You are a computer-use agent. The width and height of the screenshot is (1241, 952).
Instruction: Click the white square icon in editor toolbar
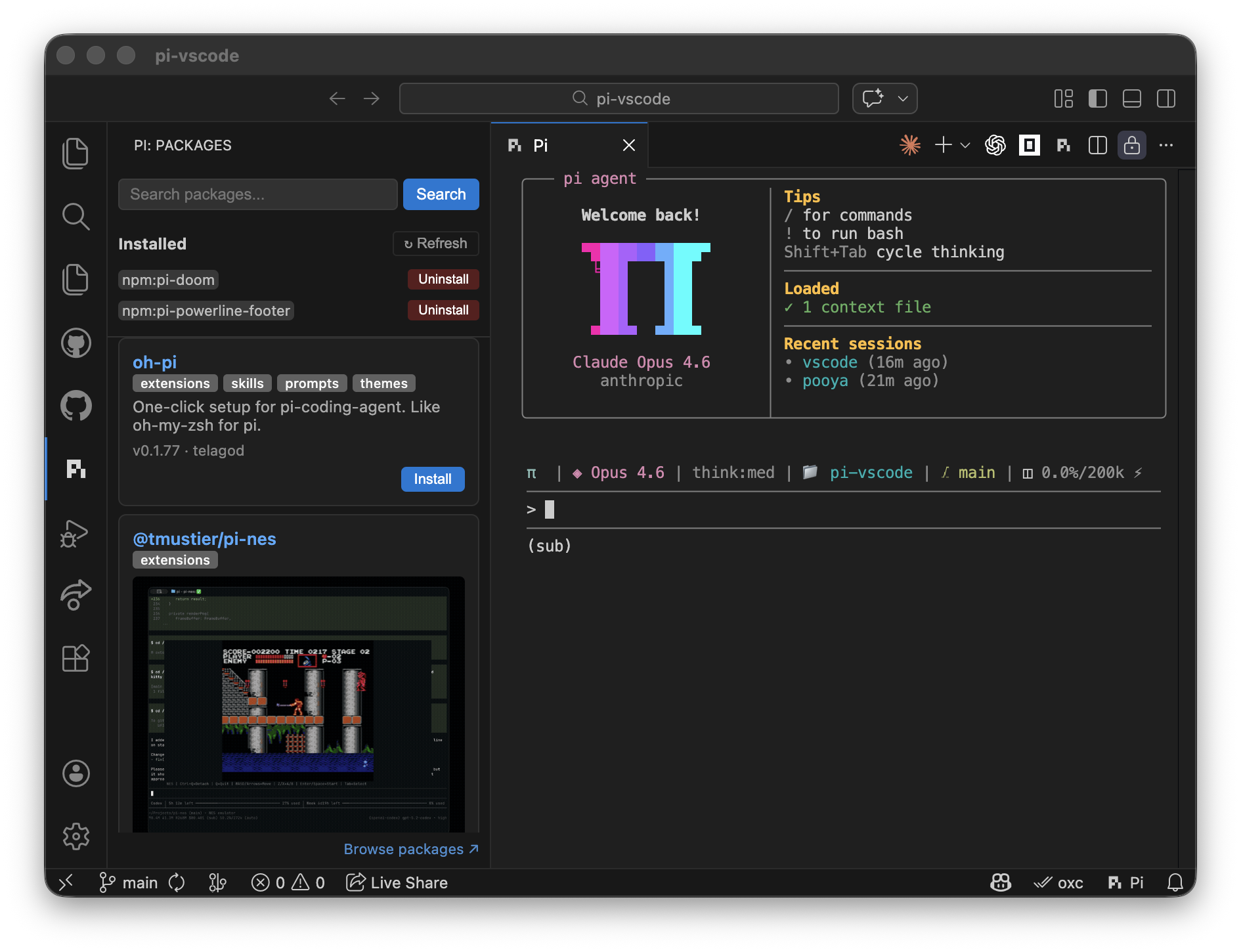pos(1029,145)
